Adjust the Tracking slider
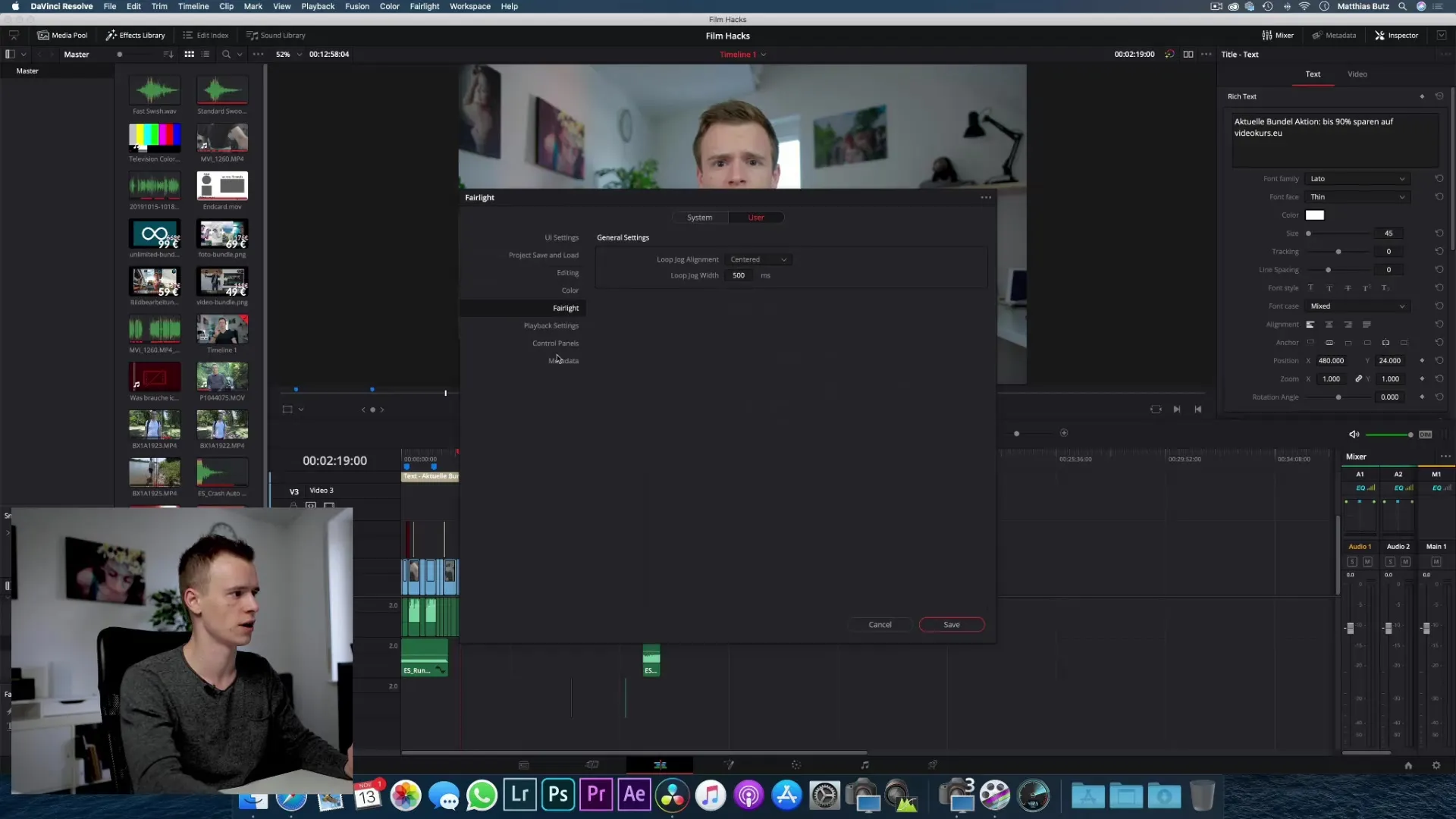This screenshot has height=819, width=1456. pos(1338,252)
